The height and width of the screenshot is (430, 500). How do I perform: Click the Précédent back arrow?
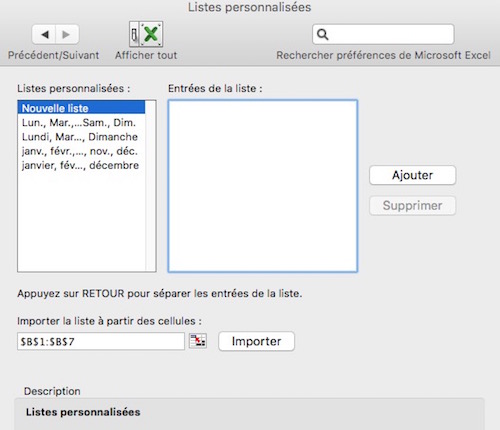tap(44, 34)
